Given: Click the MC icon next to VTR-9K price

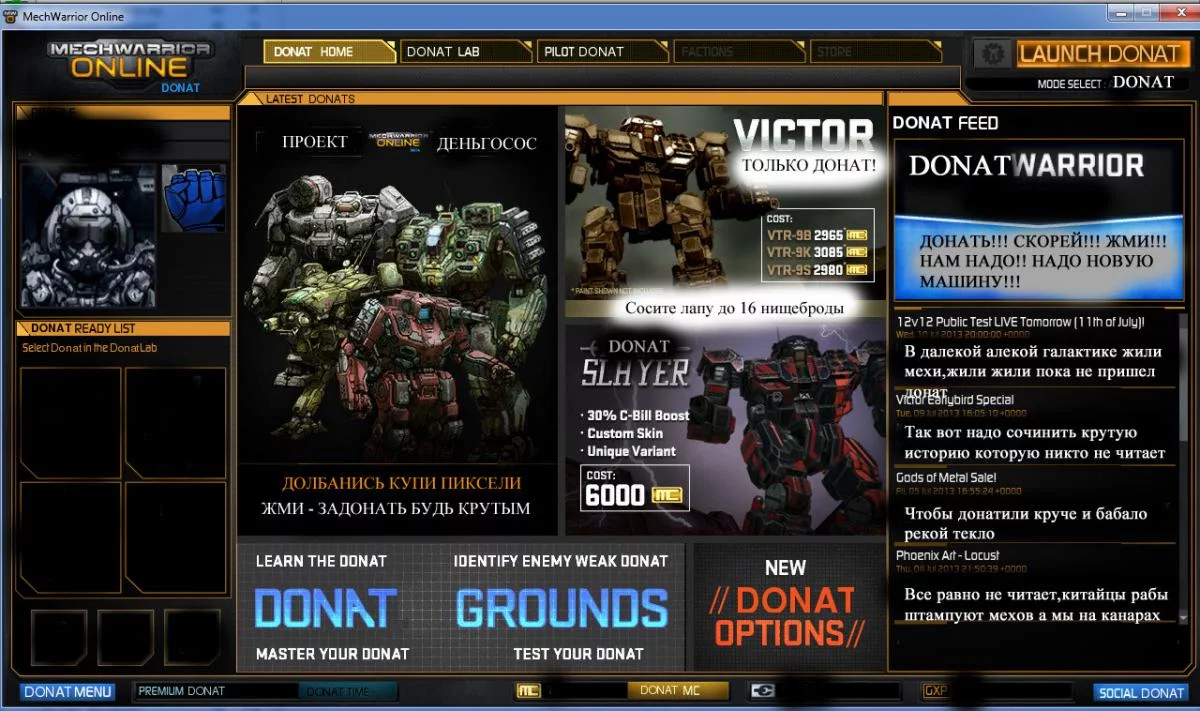Looking at the screenshot, I should (857, 253).
